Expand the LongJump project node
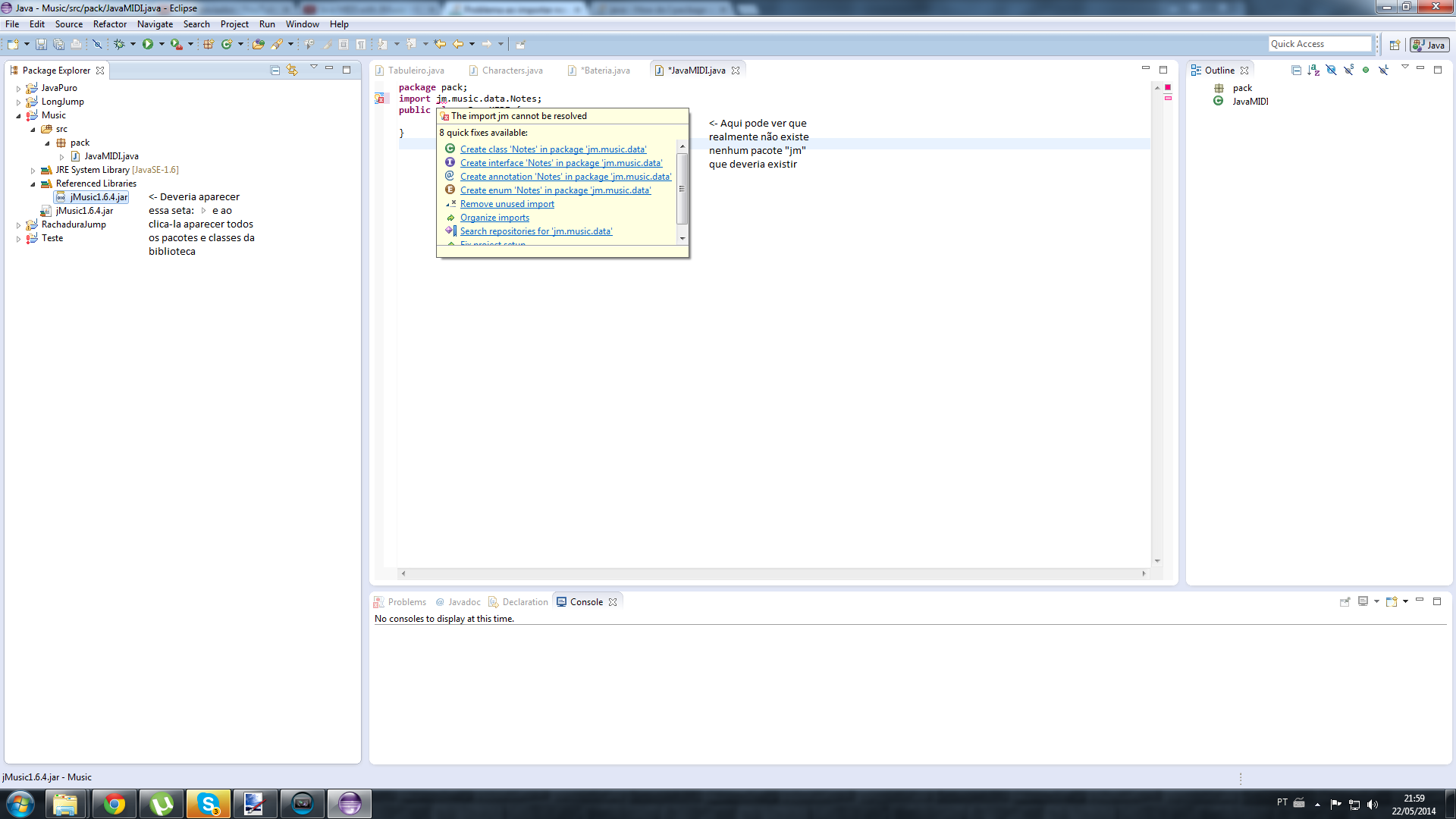 [19, 102]
